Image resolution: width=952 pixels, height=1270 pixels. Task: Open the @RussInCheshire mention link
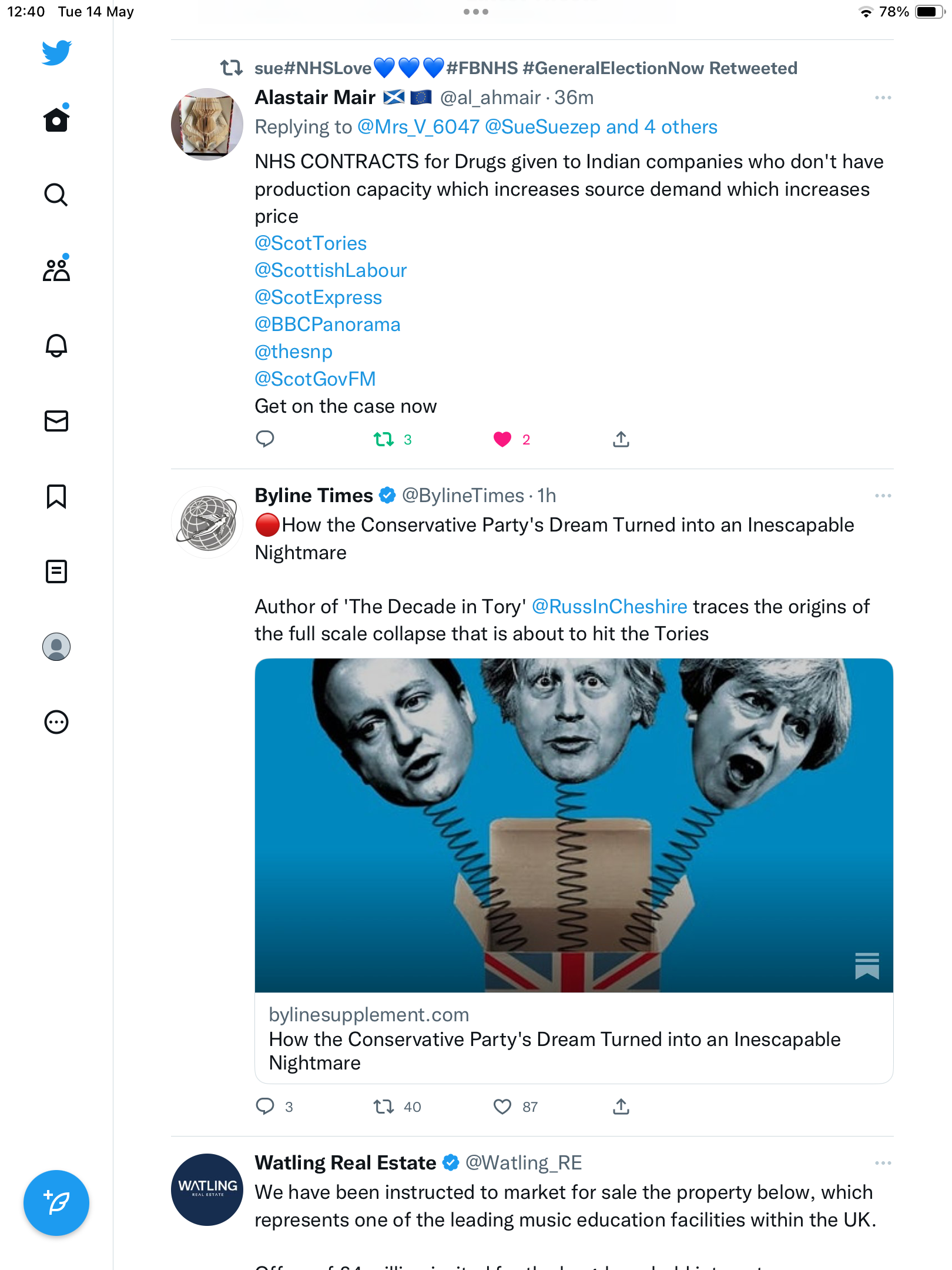[609, 606]
